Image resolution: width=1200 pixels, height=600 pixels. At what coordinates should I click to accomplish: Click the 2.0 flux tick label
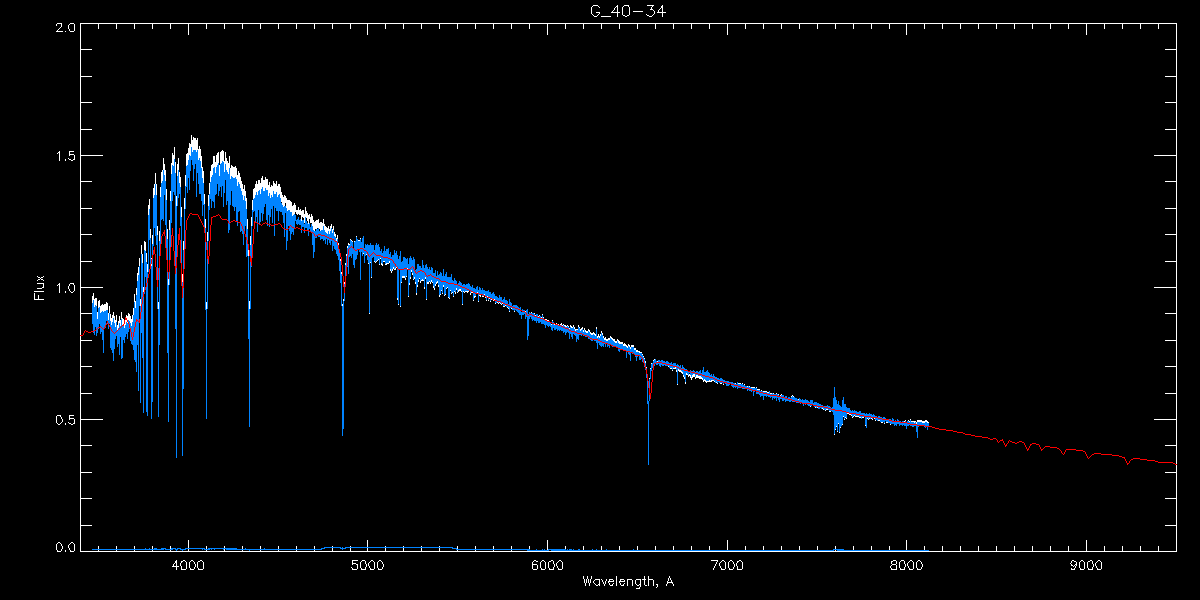(x=65, y=29)
